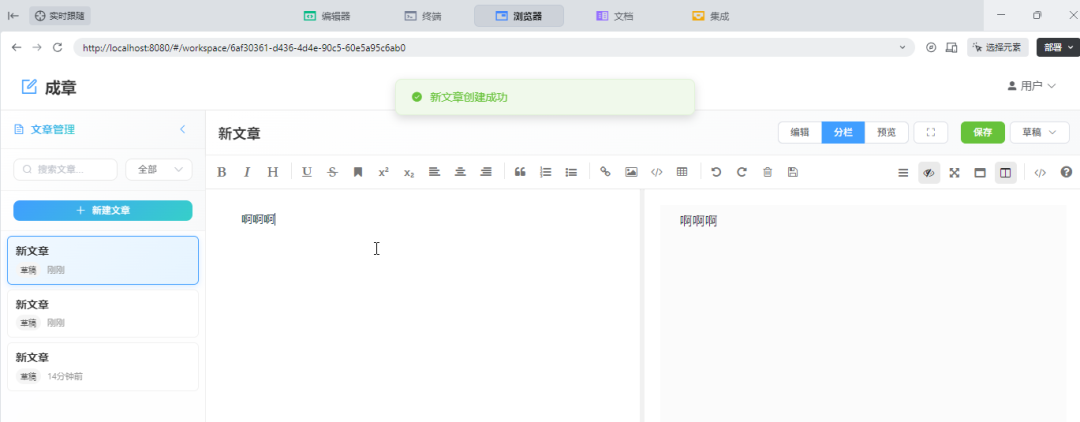Insert a table into the article

[682, 172]
